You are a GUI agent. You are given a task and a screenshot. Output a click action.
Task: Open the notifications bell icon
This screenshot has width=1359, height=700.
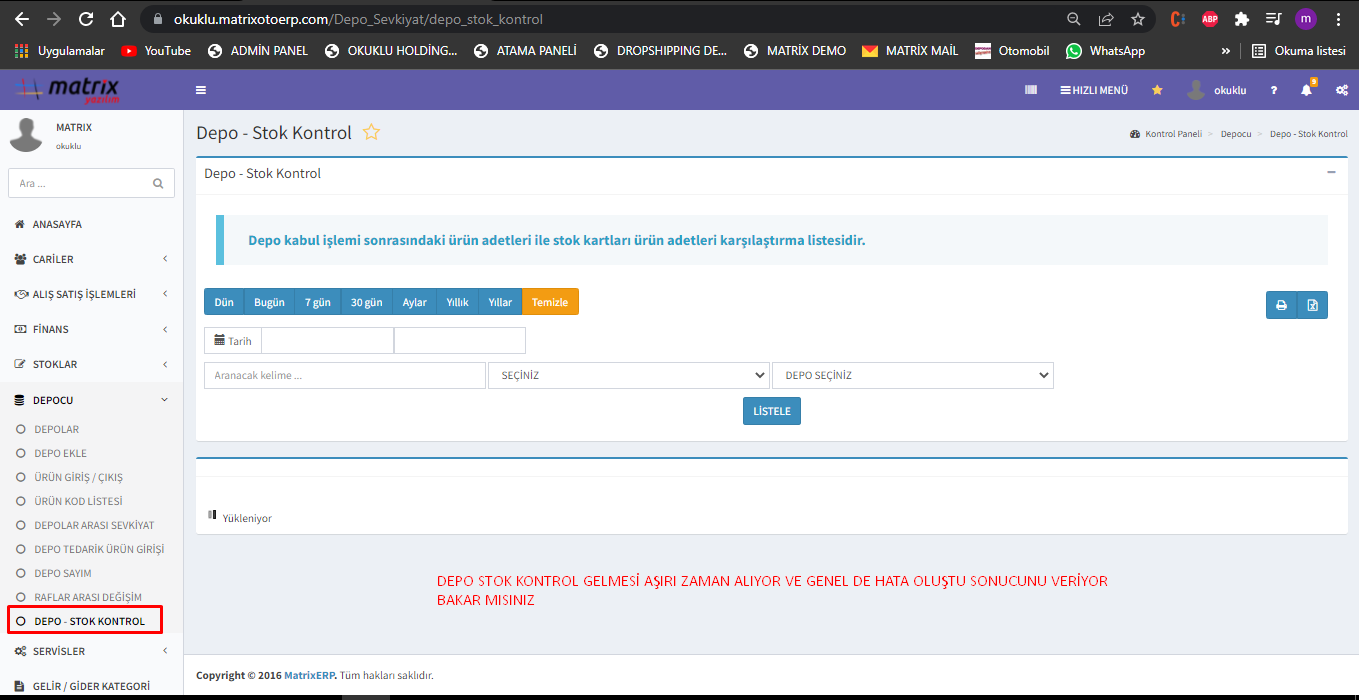(x=1306, y=90)
